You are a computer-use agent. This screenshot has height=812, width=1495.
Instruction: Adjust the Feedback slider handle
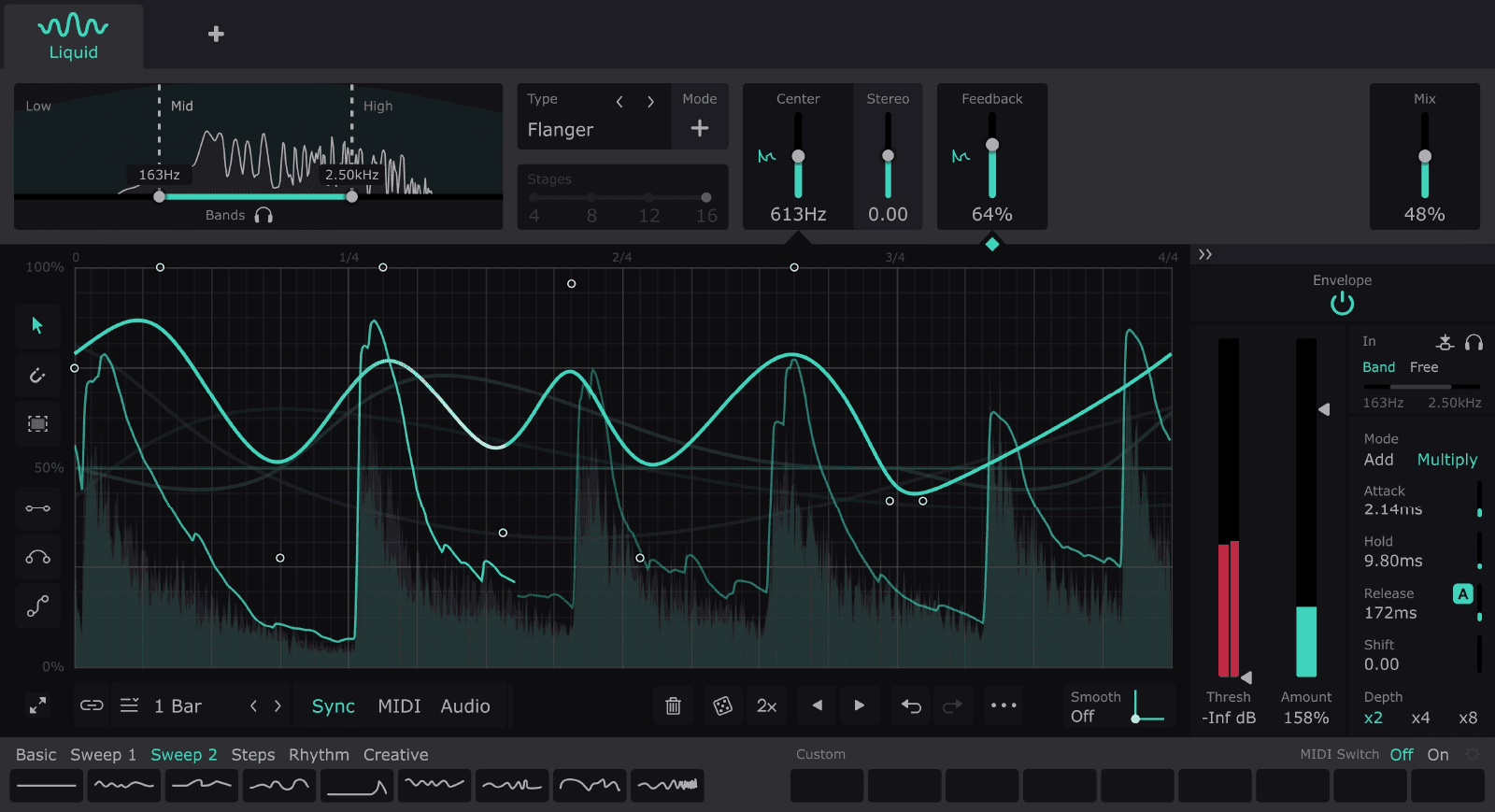point(992,145)
